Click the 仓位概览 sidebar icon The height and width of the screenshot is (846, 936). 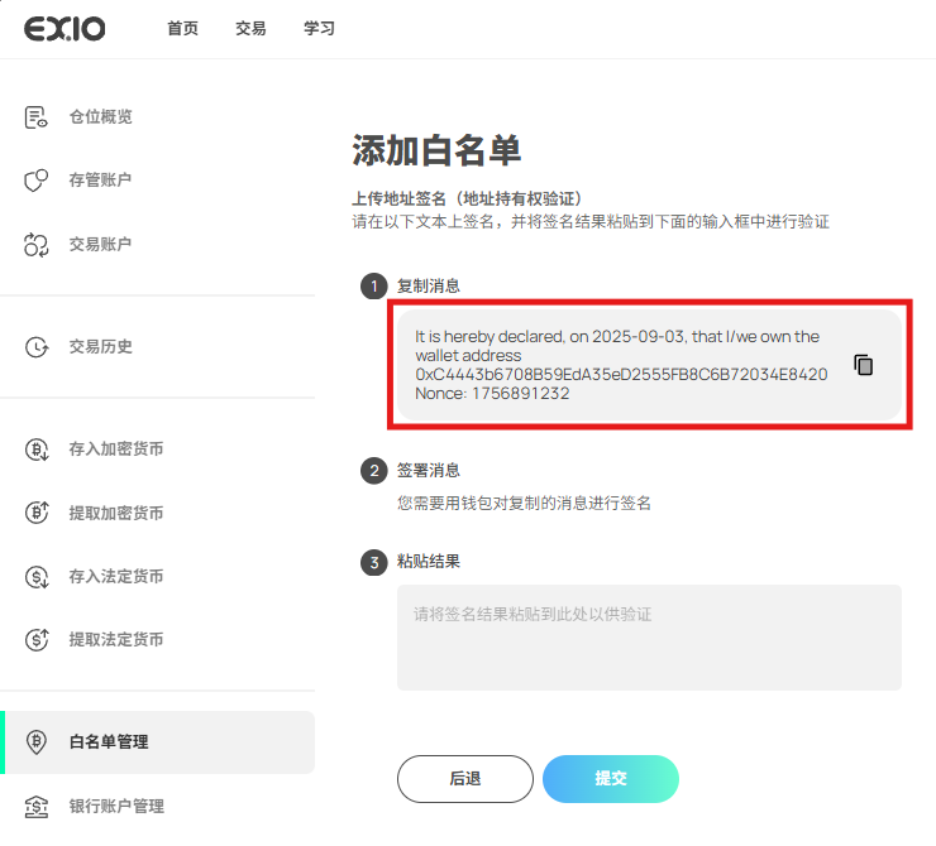tap(36, 117)
